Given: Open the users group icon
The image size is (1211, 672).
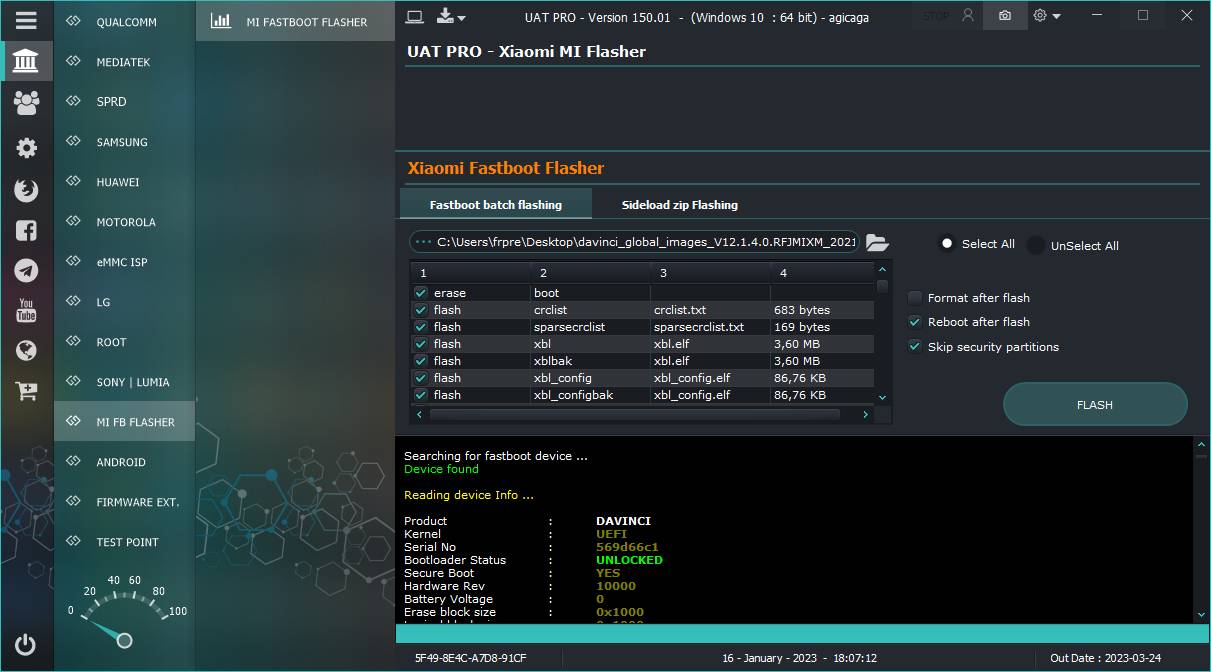Looking at the screenshot, I should (26, 102).
